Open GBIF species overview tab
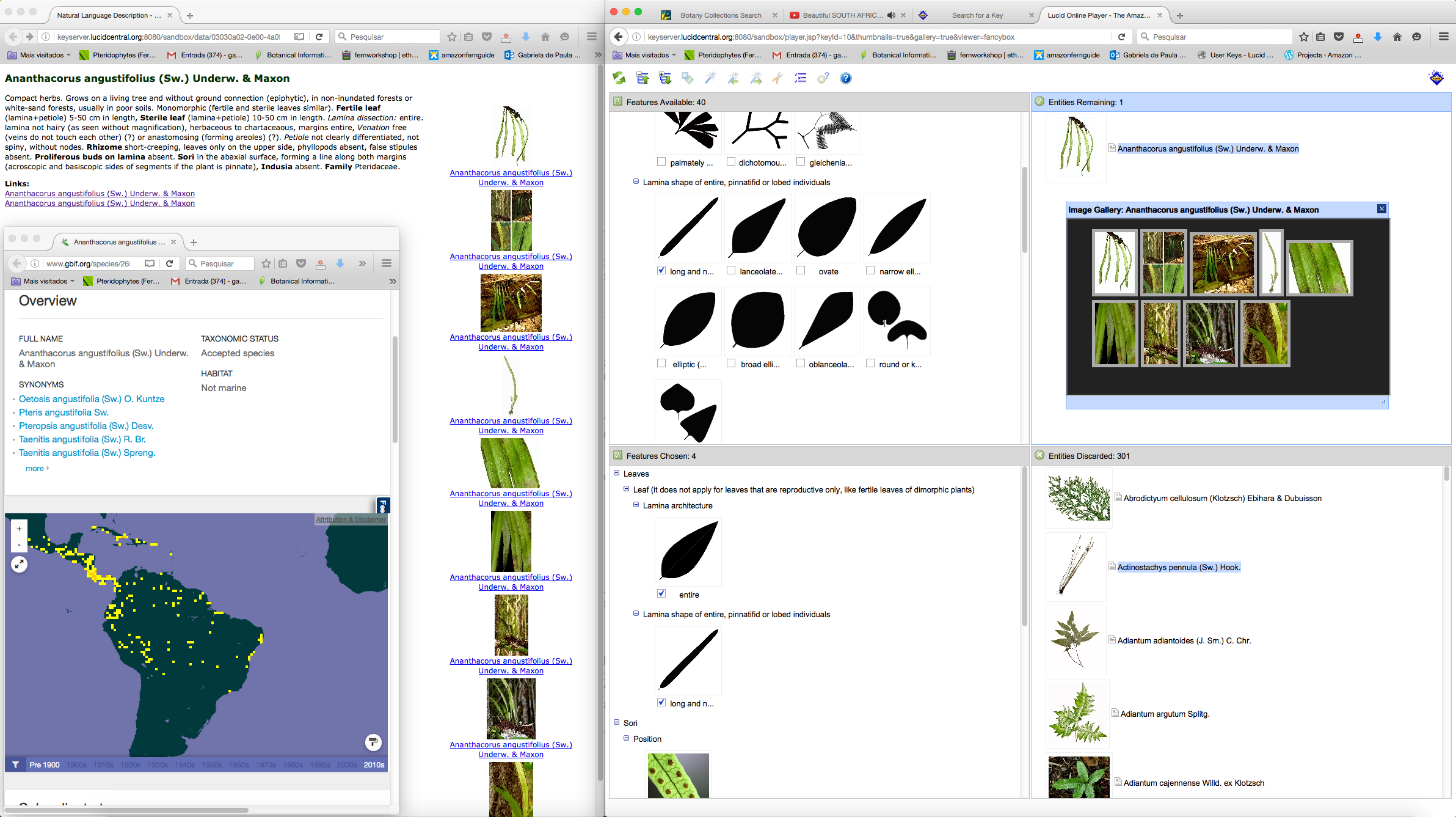 click(114, 241)
